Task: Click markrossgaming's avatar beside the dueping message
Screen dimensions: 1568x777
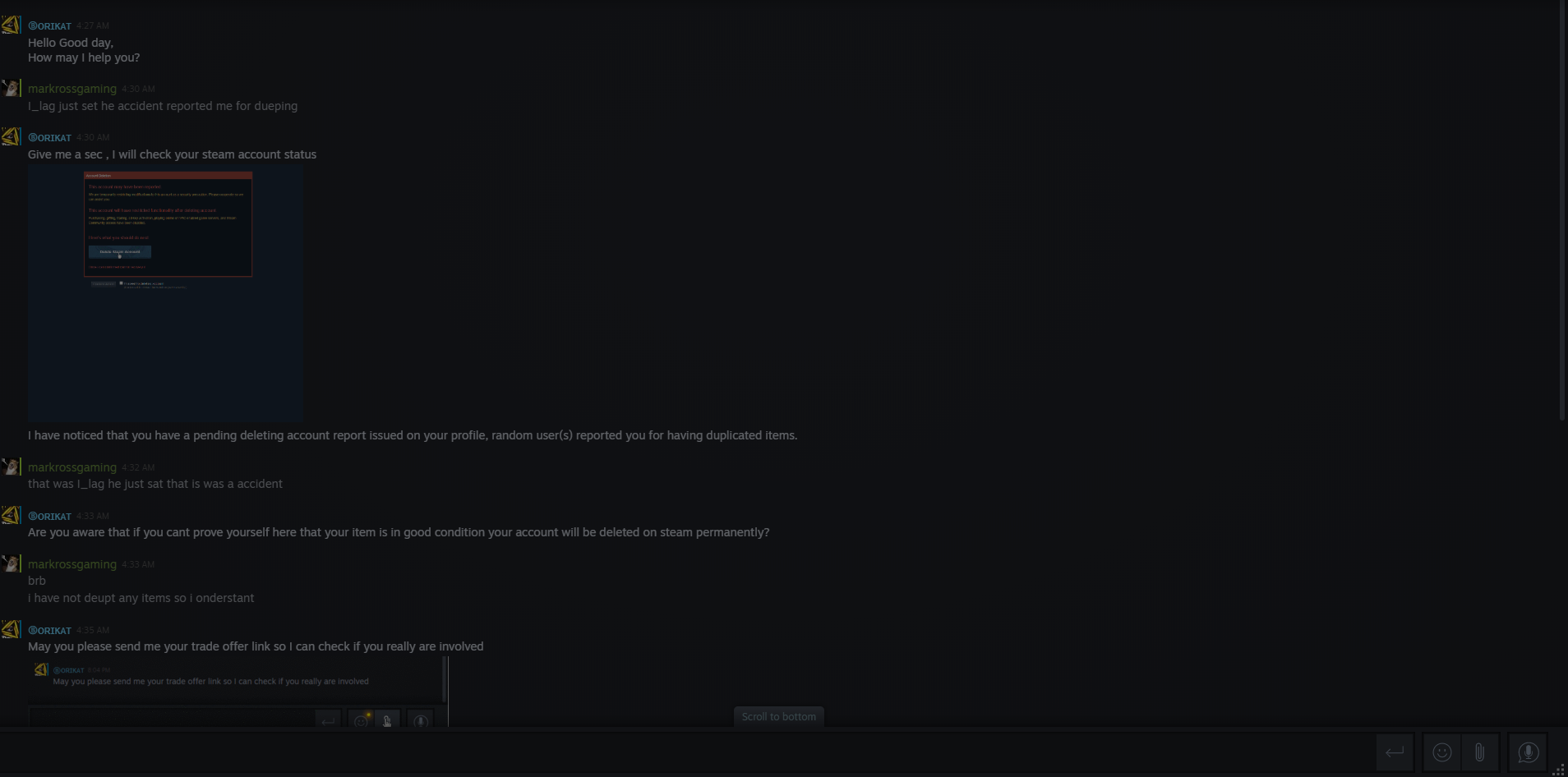Action: [11, 88]
